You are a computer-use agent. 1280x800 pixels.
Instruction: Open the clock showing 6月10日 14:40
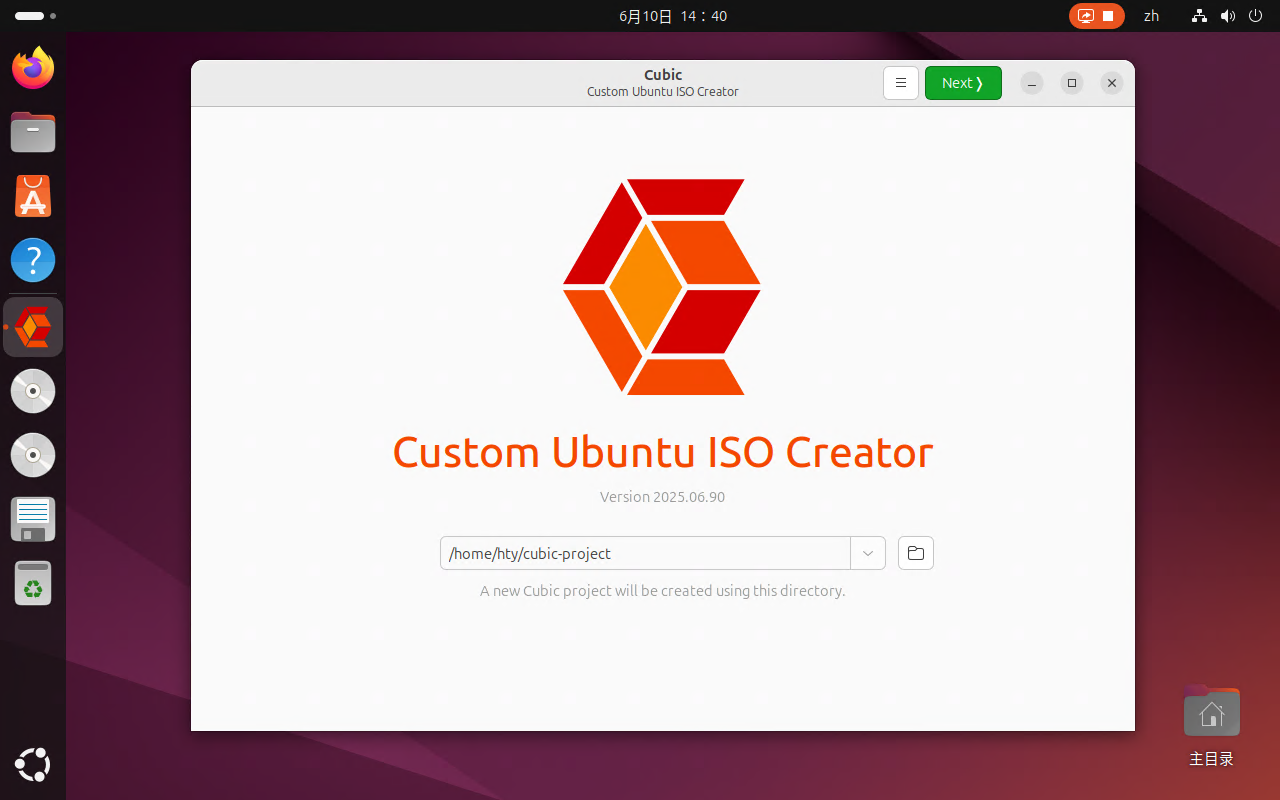click(673, 16)
